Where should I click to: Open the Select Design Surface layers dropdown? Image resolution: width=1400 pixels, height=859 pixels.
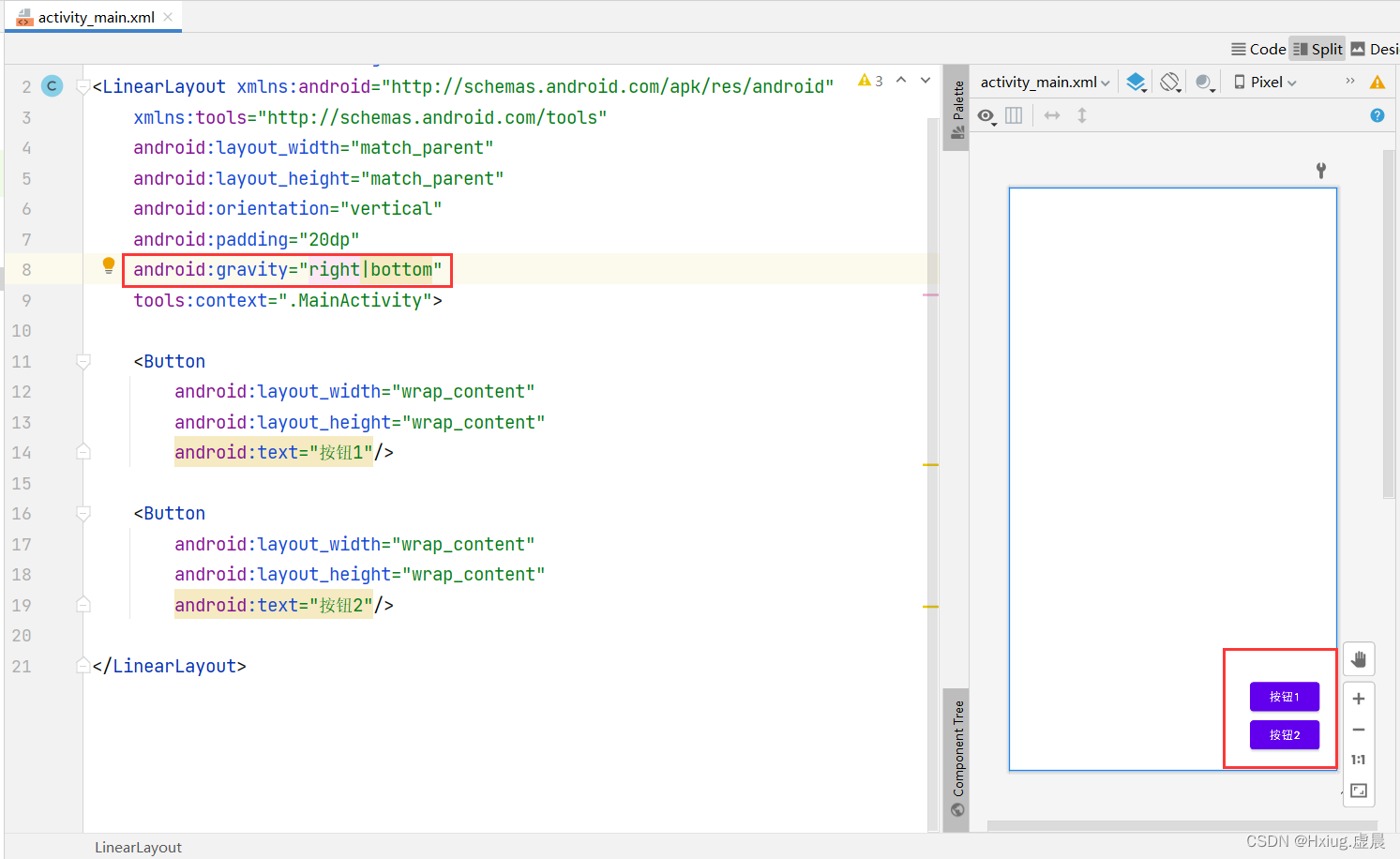(x=1137, y=83)
